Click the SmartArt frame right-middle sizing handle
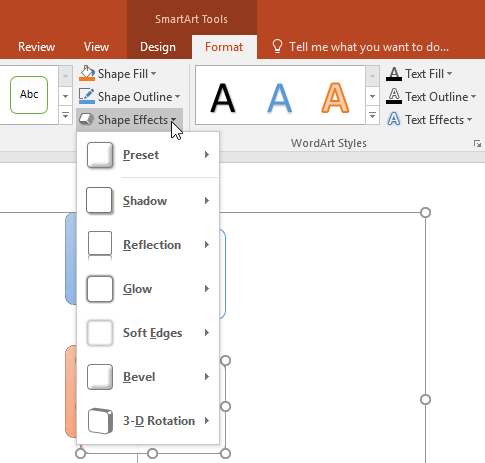The height and width of the screenshot is (463, 485). point(425,399)
